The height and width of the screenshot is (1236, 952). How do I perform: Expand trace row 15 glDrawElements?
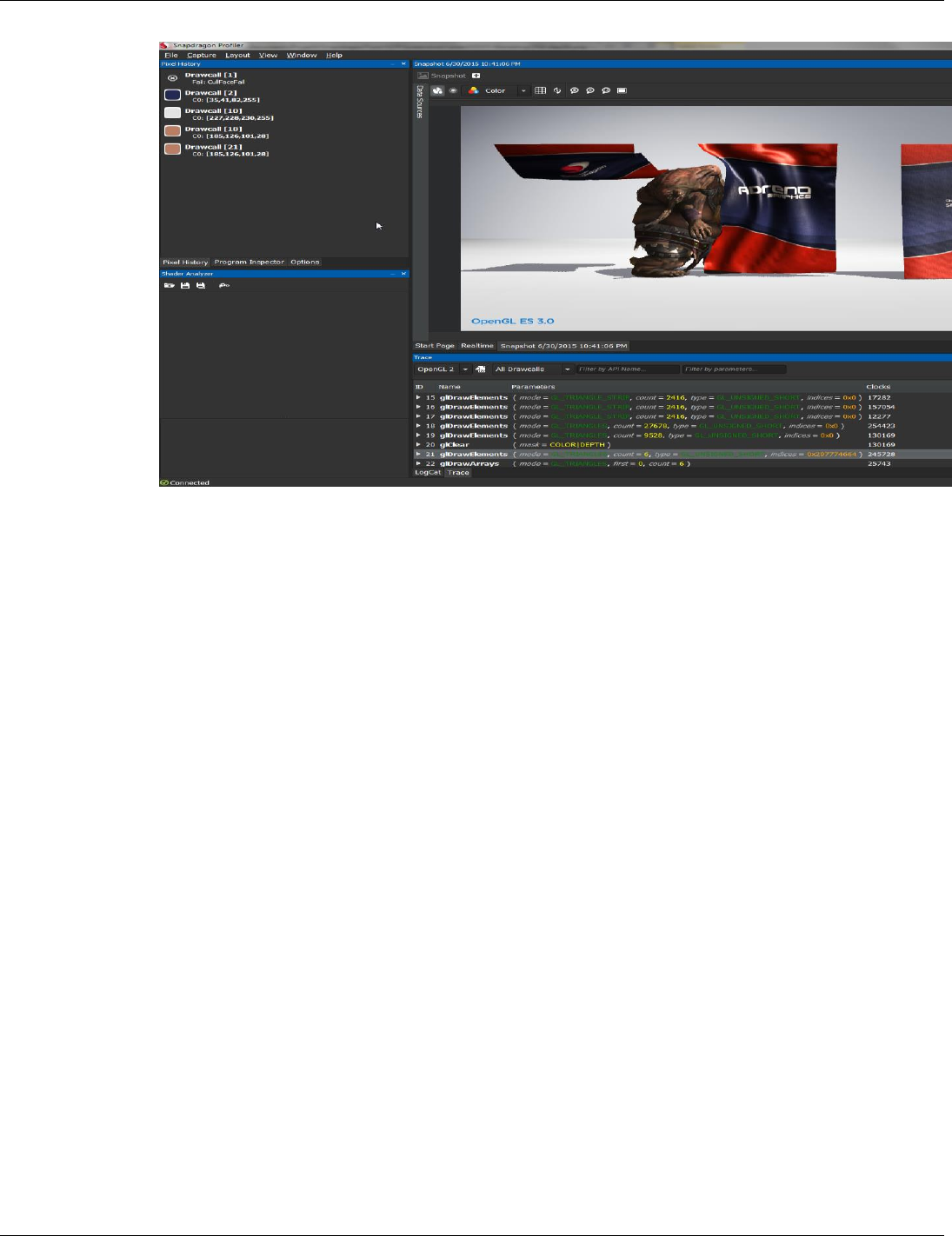click(x=418, y=397)
